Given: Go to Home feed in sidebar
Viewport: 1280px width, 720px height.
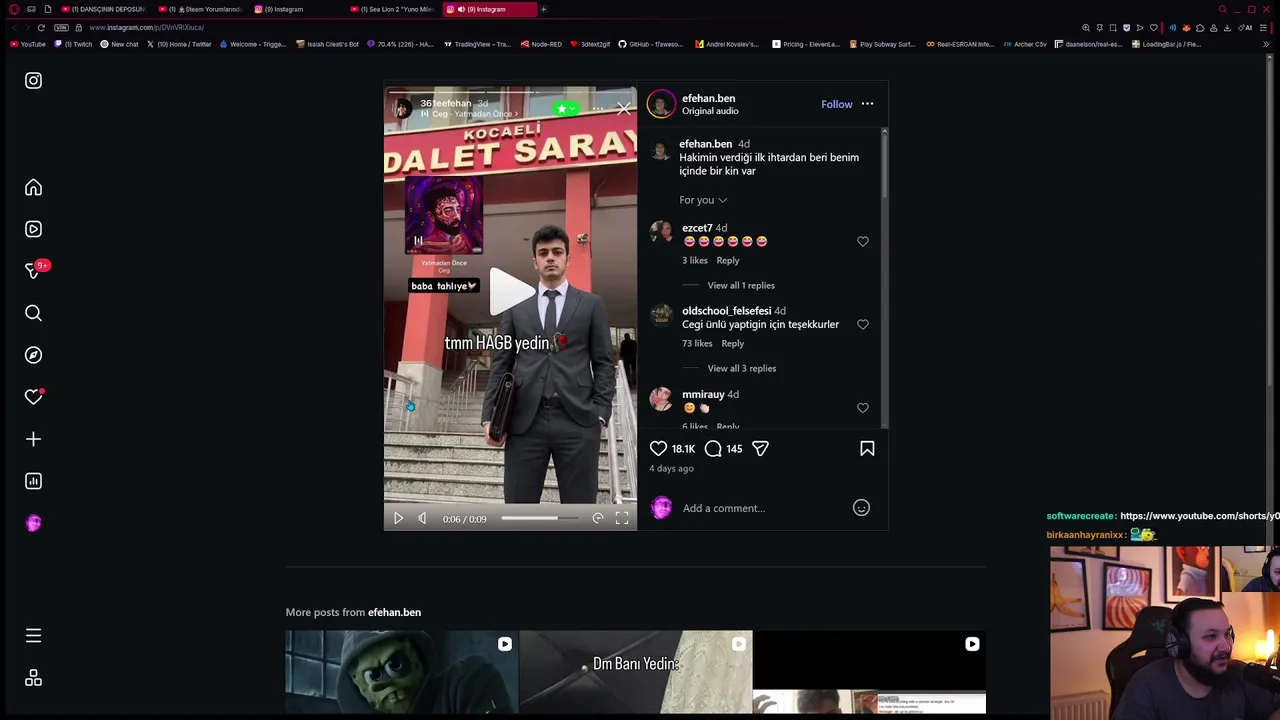Looking at the screenshot, I should pyautogui.click(x=33, y=188).
